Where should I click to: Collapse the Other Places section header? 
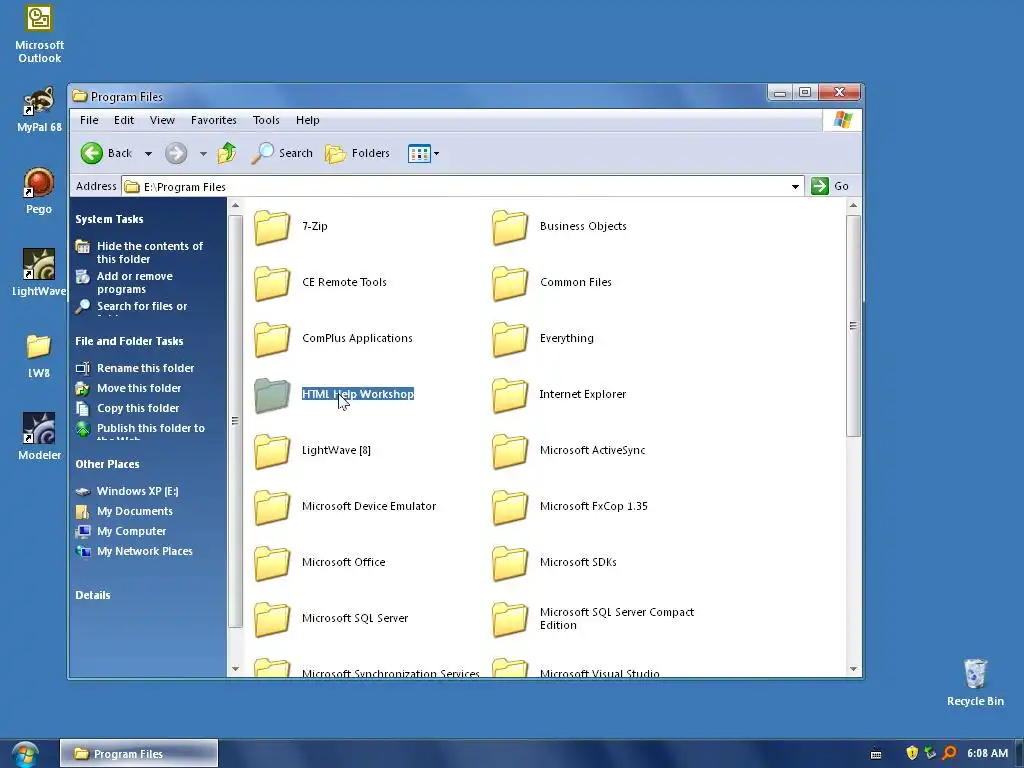[x=107, y=464]
